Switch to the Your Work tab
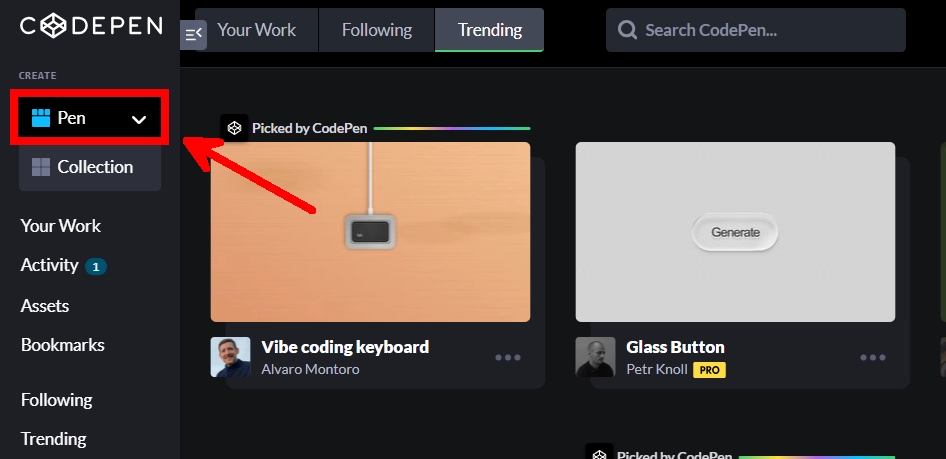Viewport: 946px width, 459px height. click(256, 30)
